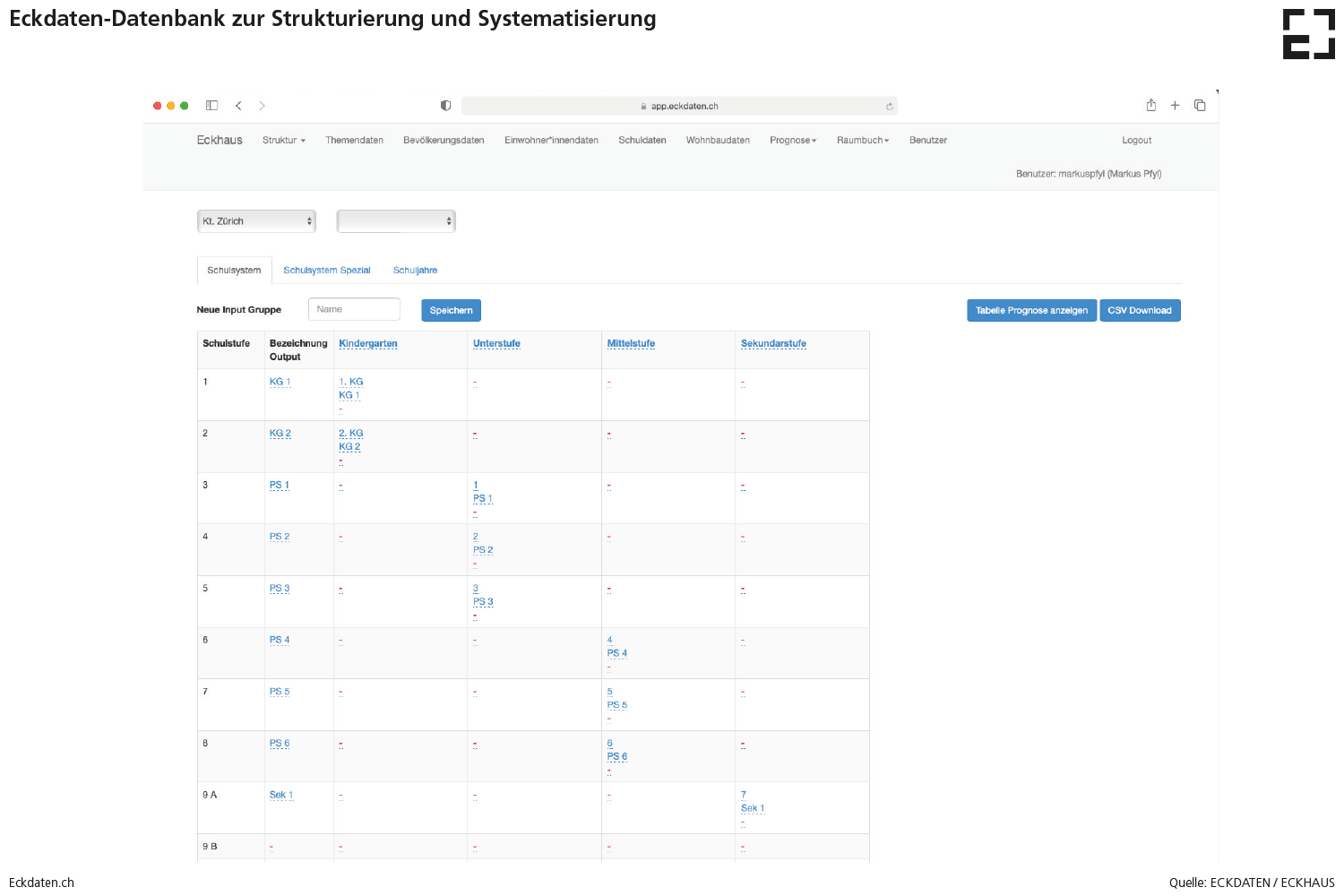This screenshot has height=896, width=1344.
Task: Open the empty dropdown beside Kt. Zürich
Action: (x=396, y=221)
